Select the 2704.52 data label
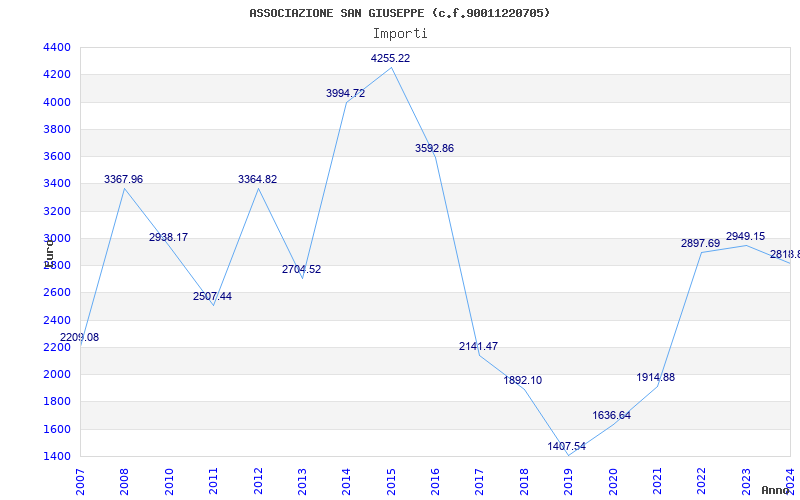The width and height of the screenshot is (800, 500). pos(302,269)
